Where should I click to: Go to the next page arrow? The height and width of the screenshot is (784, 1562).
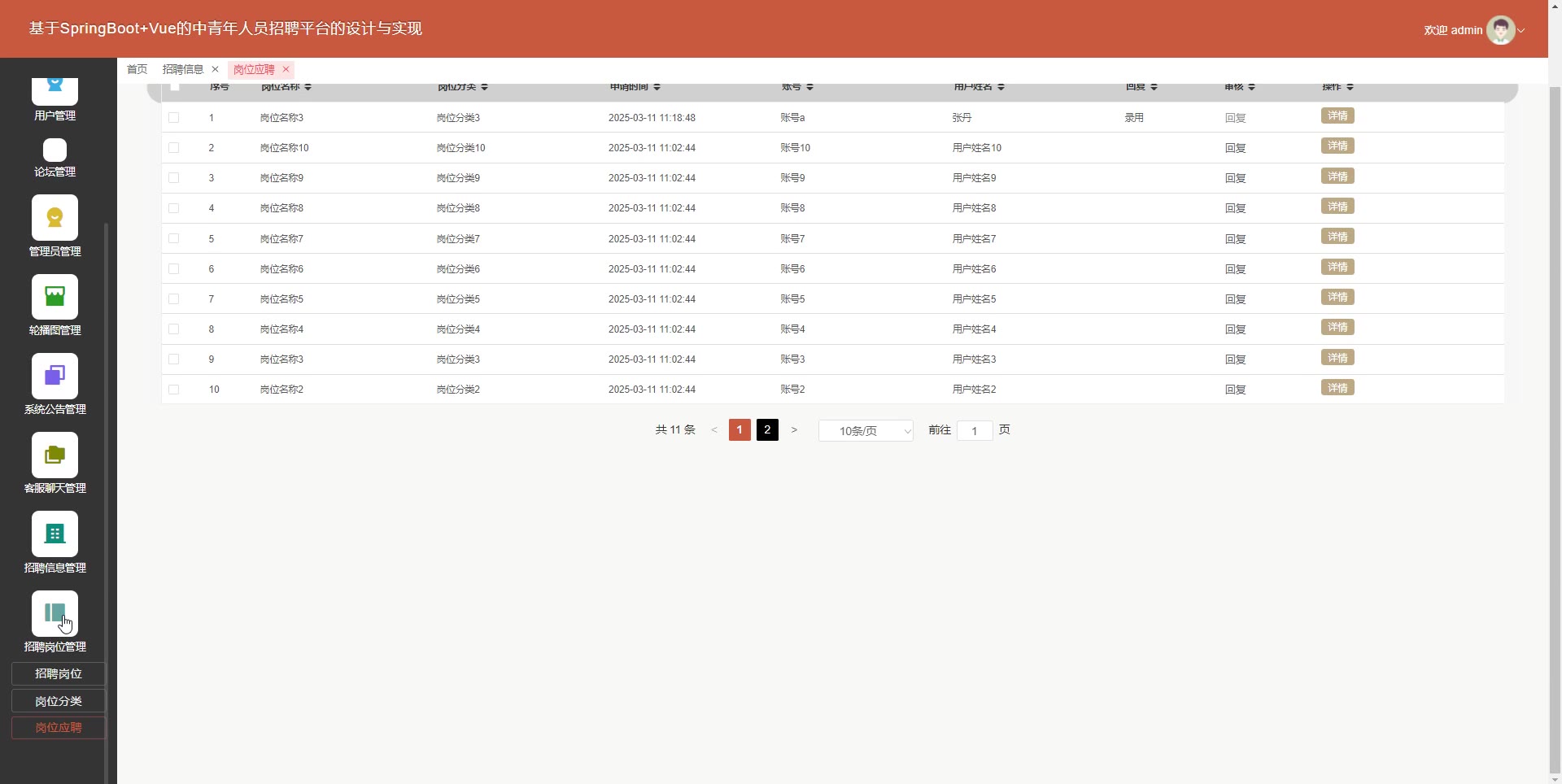794,430
